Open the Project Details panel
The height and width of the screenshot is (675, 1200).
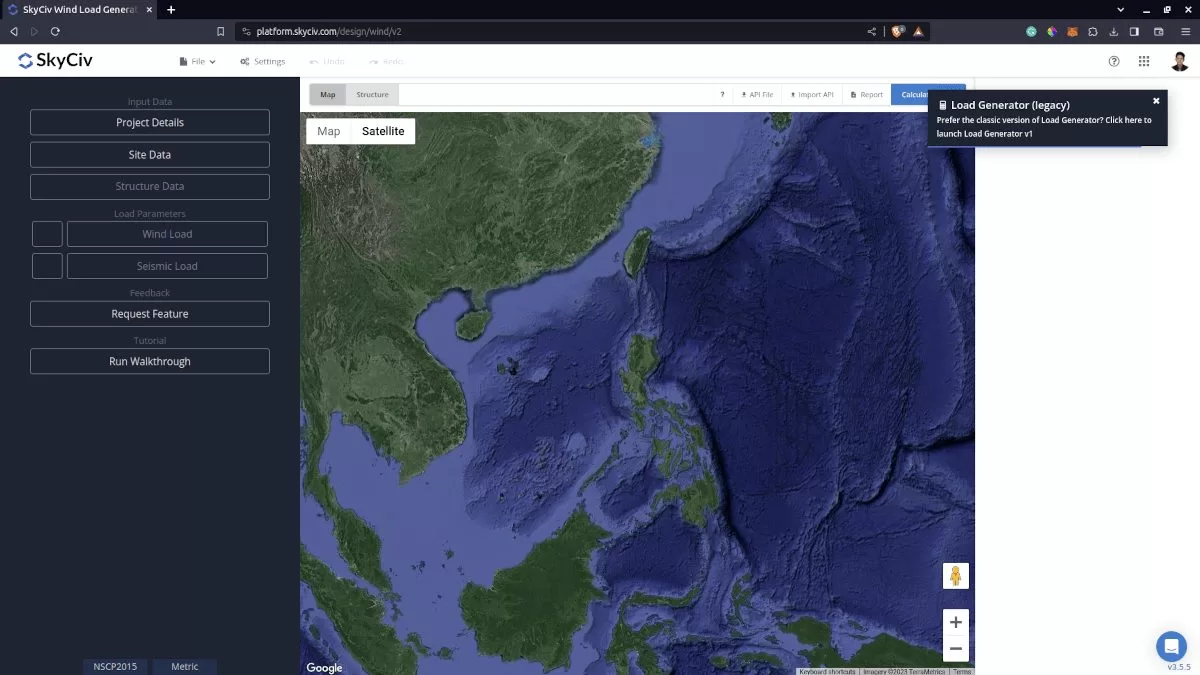coord(149,122)
